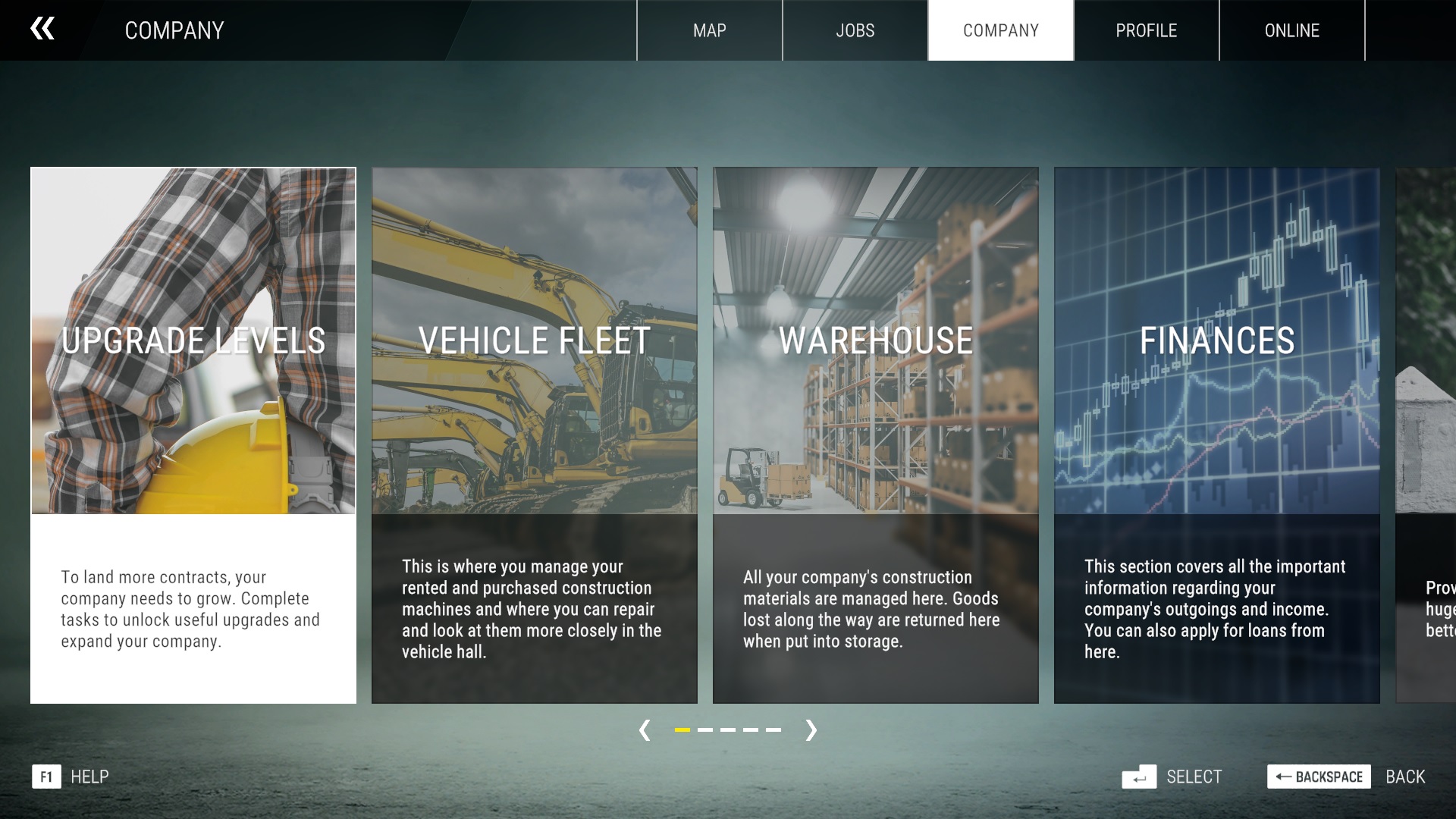Click the partially visible fifth card

pyautogui.click(x=1426, y=435)
